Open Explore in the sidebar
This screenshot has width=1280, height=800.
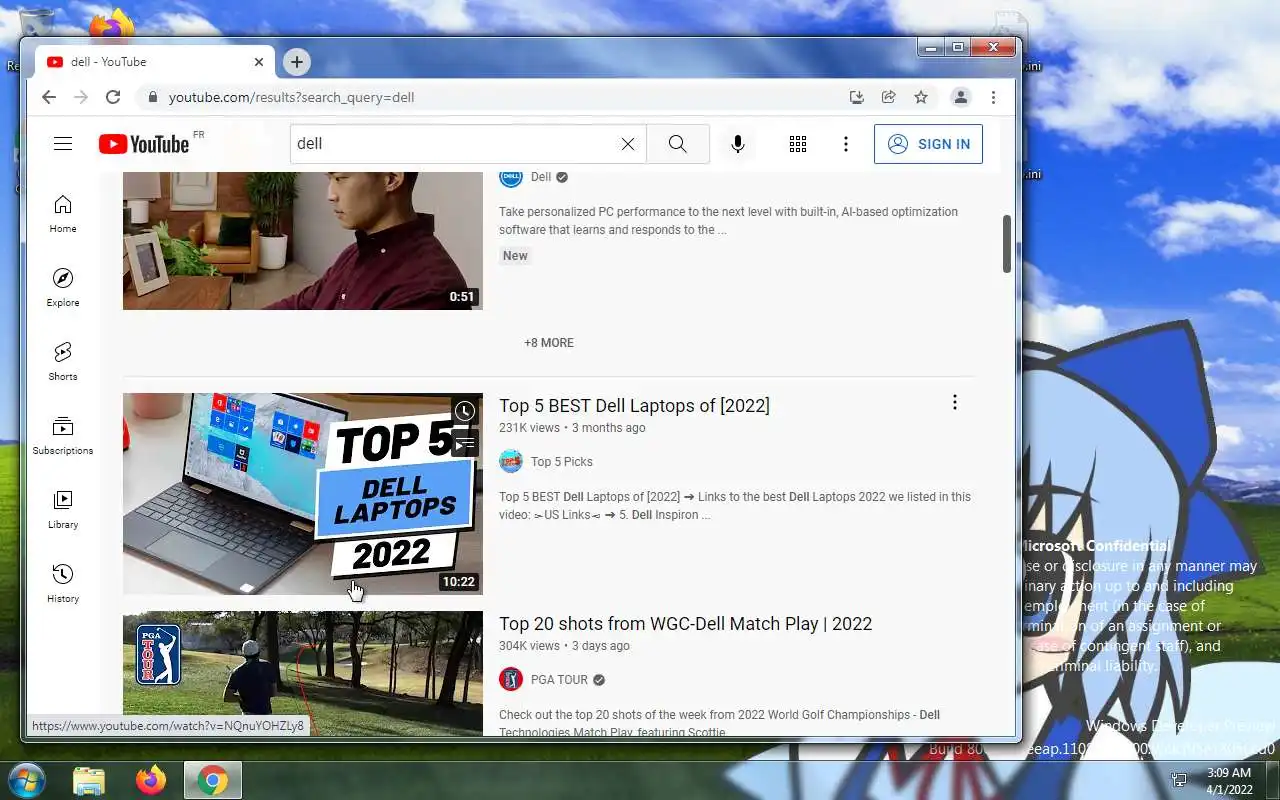click(63, 287)
